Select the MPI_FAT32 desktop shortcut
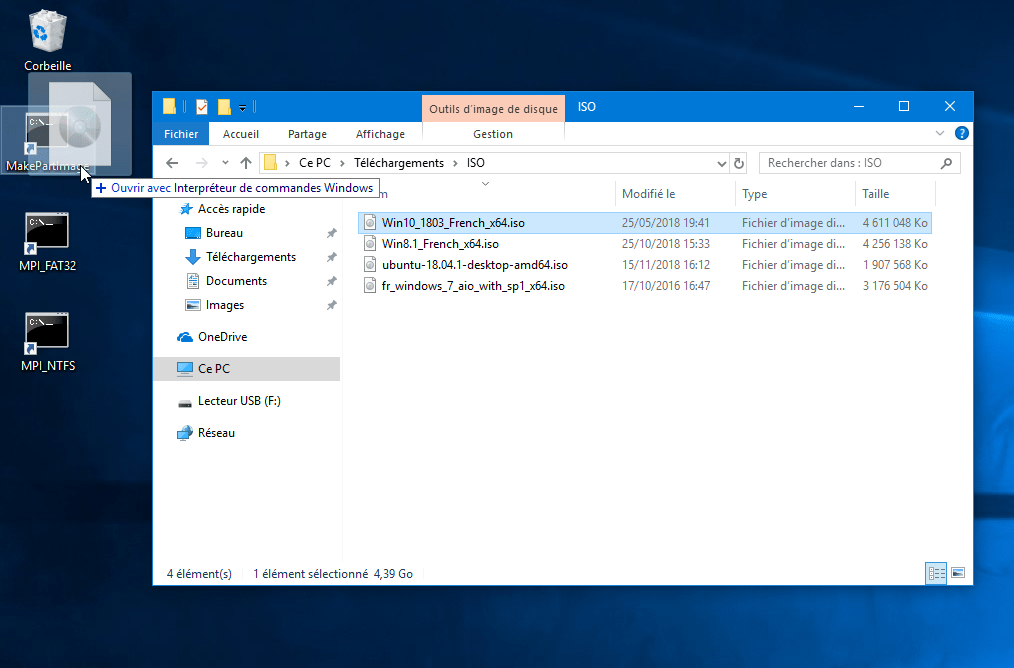 47,242
